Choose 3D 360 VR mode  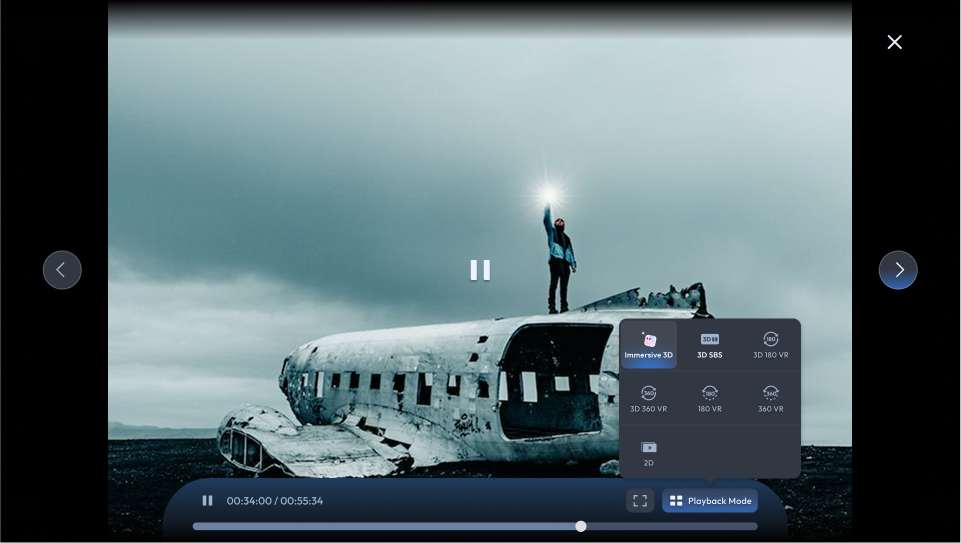point(648,398)
